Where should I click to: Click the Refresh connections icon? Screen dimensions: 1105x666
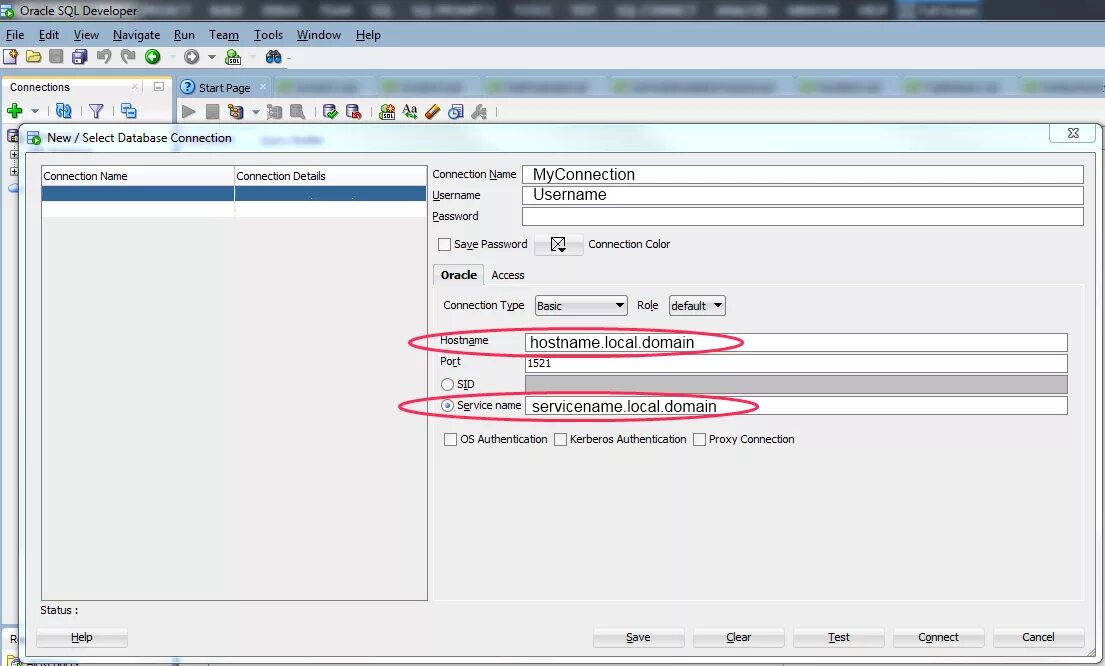[63, 111]
